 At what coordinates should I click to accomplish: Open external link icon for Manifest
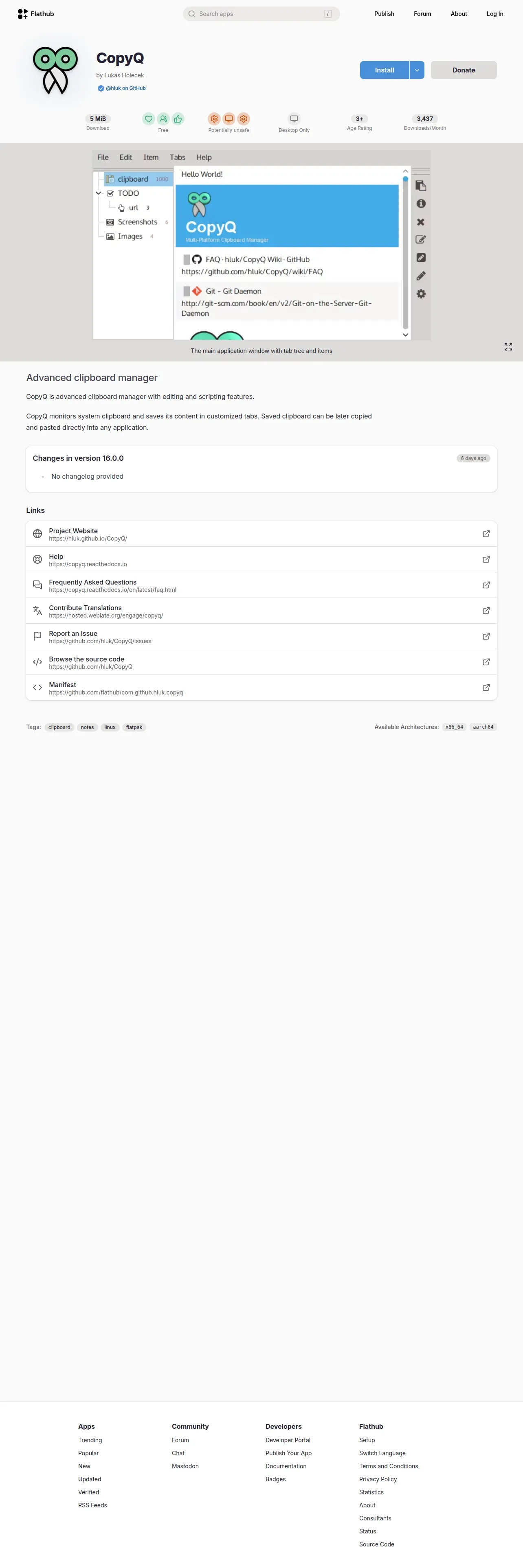coord(486,688)
